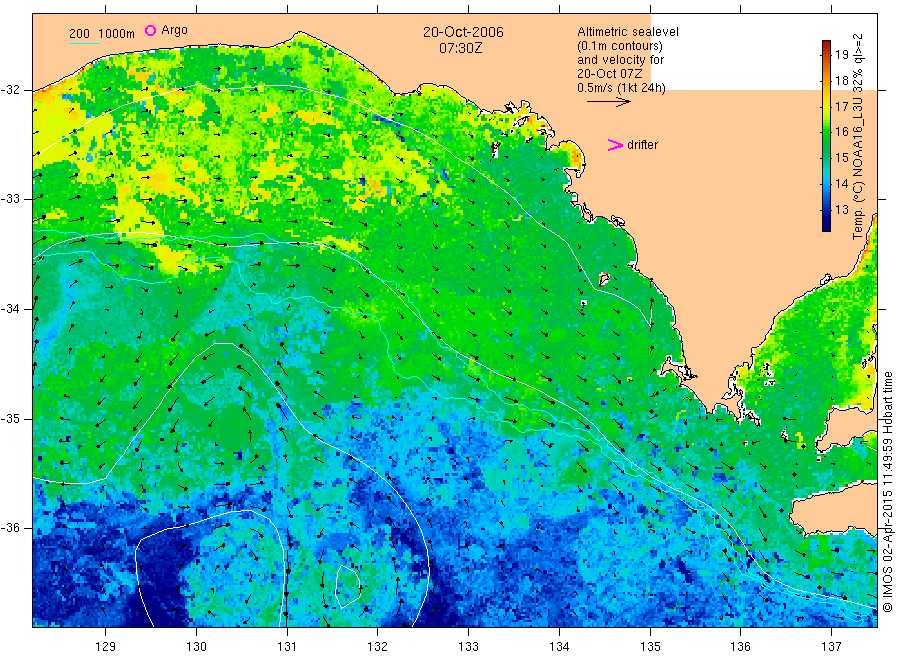Click the -32 latitude axis label
Viewport: 900px width, 660px height.
point(10,90)
